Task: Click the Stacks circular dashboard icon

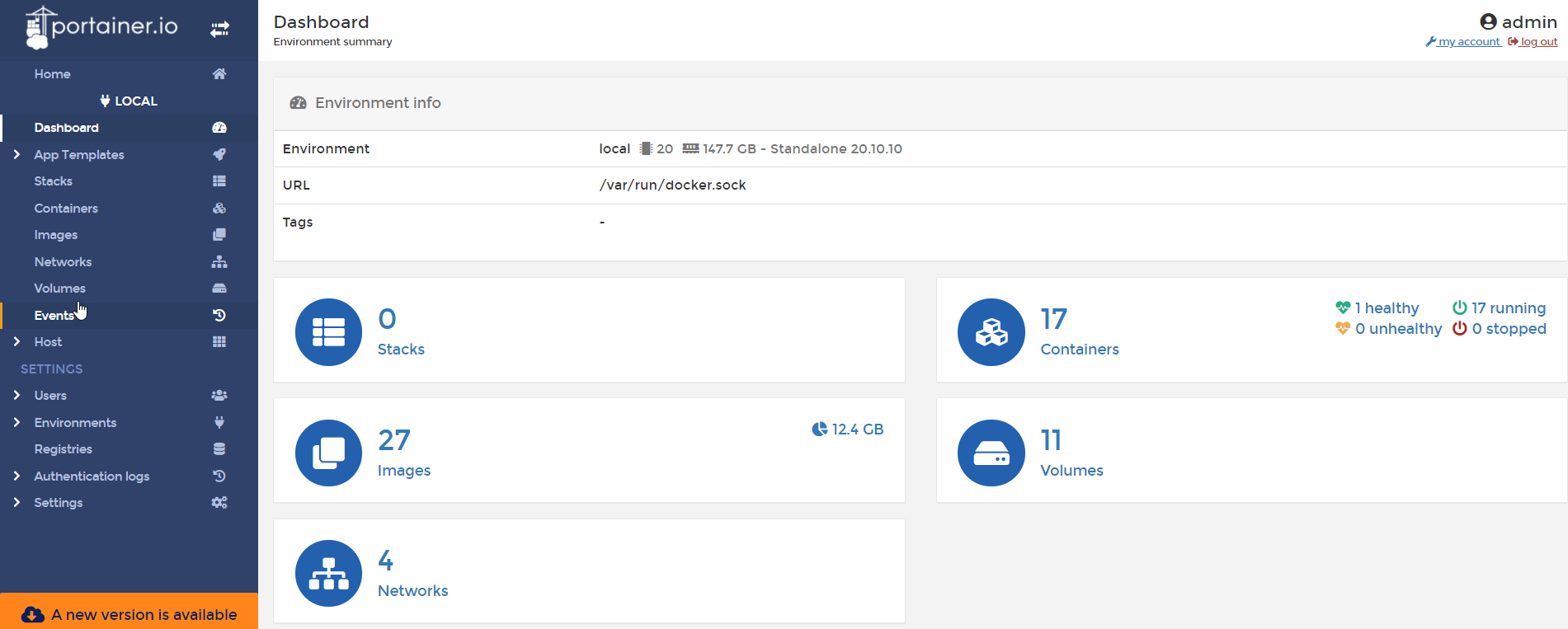Action: pyautogui.click(x=328, y=331)
